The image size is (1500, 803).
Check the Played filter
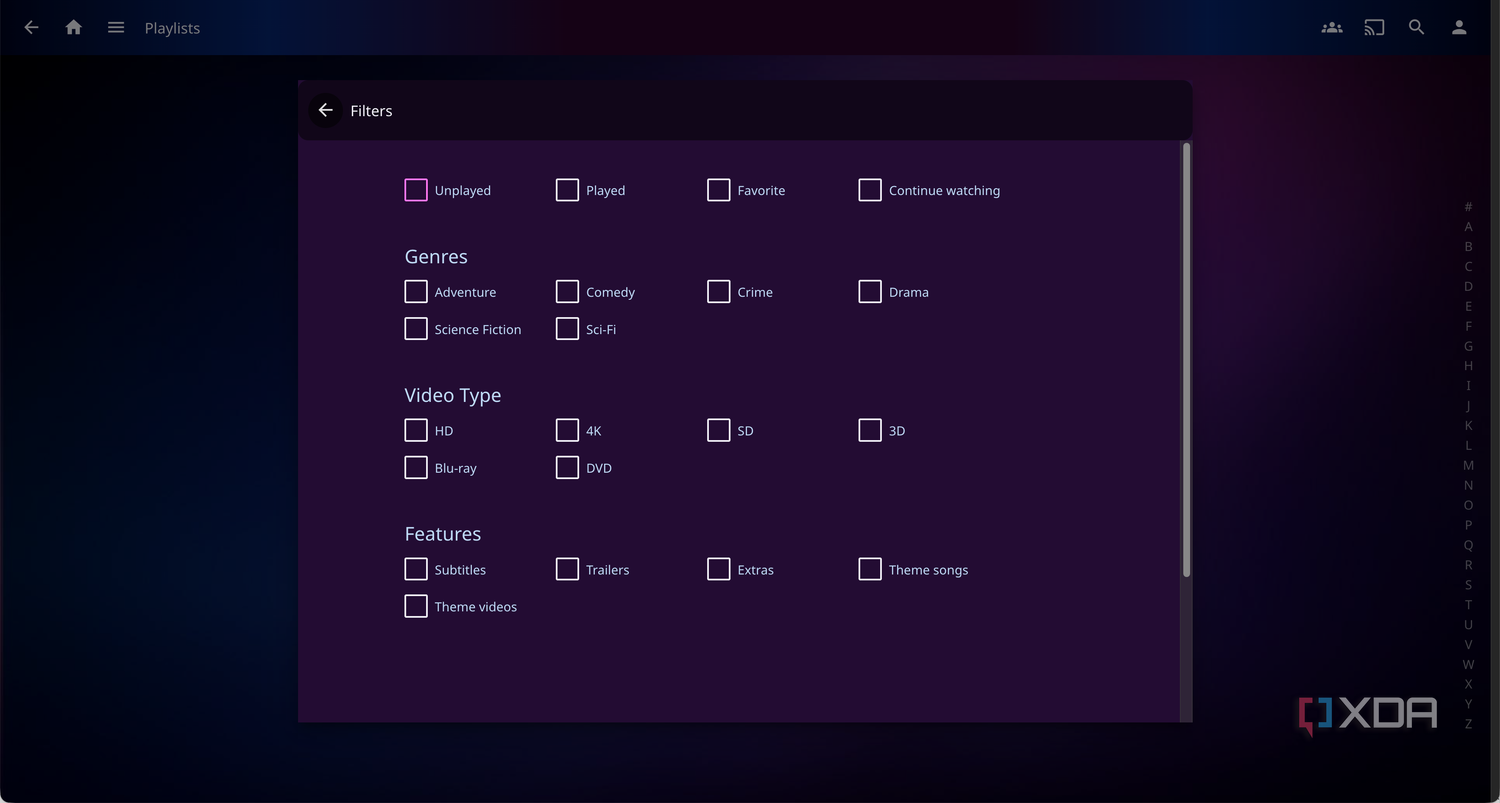(567, 190)
